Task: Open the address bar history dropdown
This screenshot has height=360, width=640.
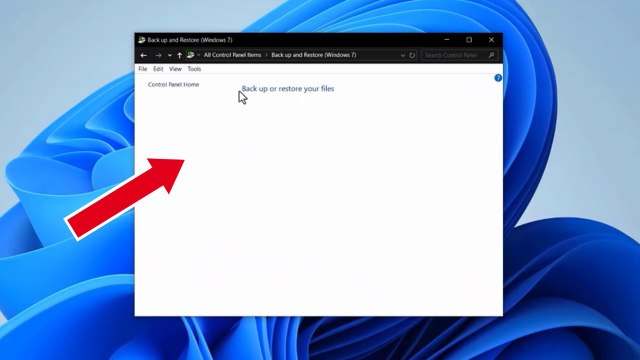Action: (x=402, y=56)
